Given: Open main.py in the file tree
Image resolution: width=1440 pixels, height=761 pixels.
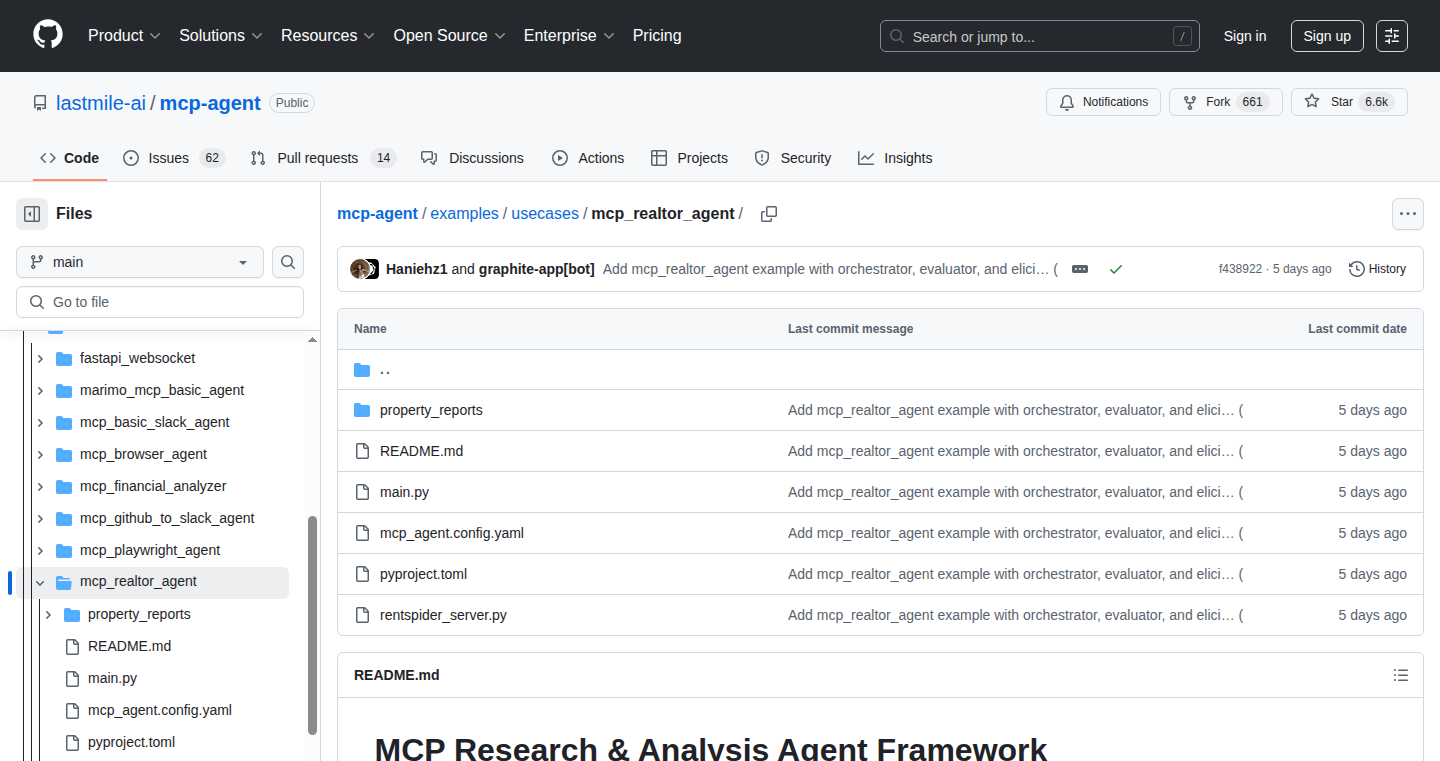Looking at the screenshot, I should point(112,678).
